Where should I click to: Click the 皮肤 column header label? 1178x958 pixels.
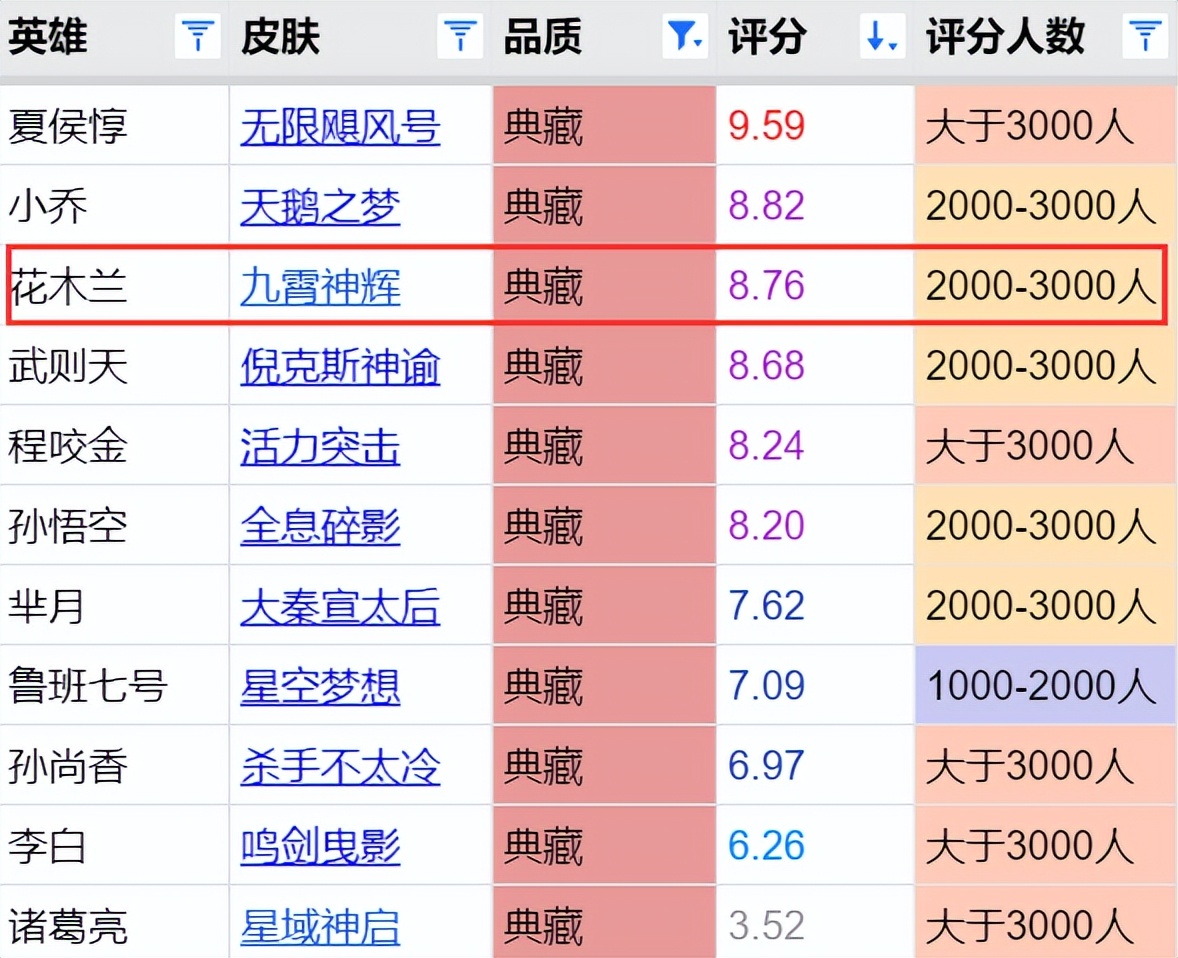pyautogui.click(x=280, y=36)
